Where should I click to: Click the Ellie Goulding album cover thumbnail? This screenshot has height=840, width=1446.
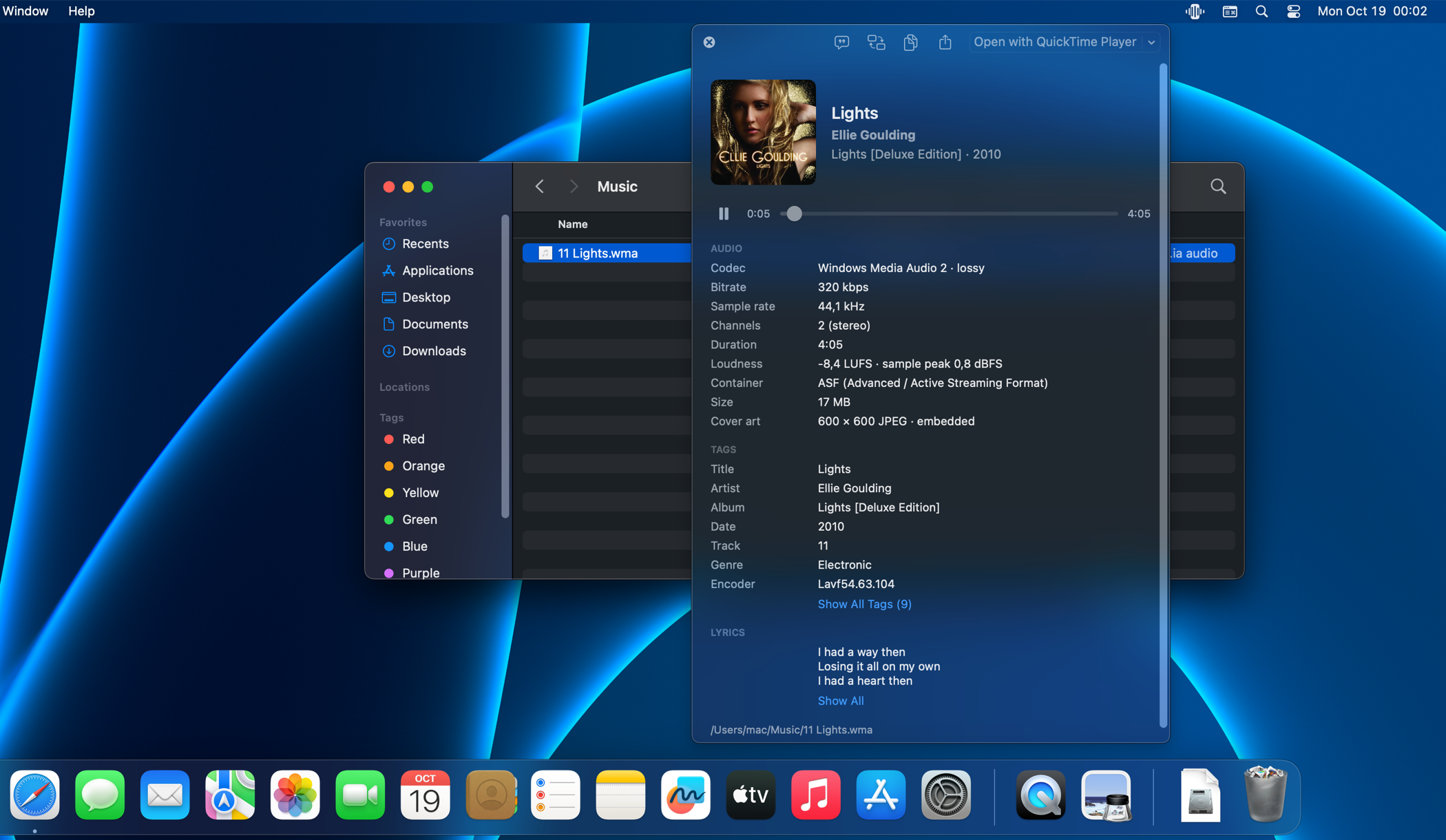coord(763,132)
